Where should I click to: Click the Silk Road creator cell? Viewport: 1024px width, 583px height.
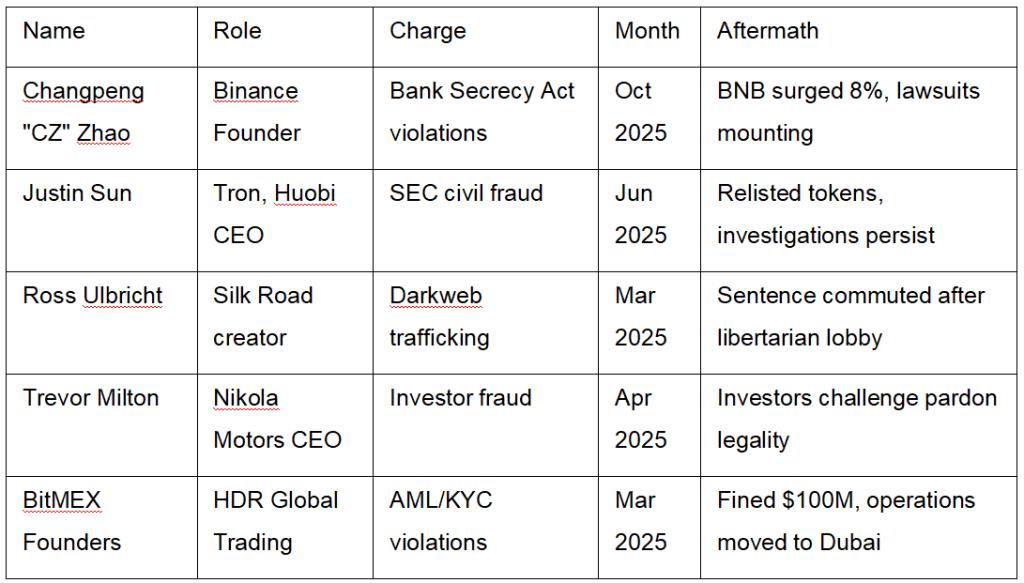pos(263,316)
